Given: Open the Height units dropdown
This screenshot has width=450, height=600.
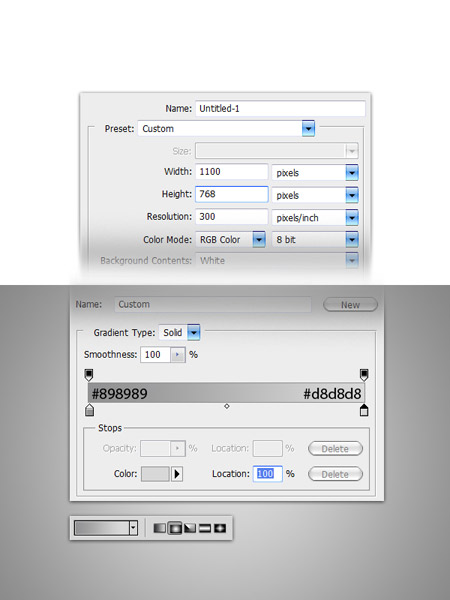Looking at the screenshot, I should pos(352,195).
